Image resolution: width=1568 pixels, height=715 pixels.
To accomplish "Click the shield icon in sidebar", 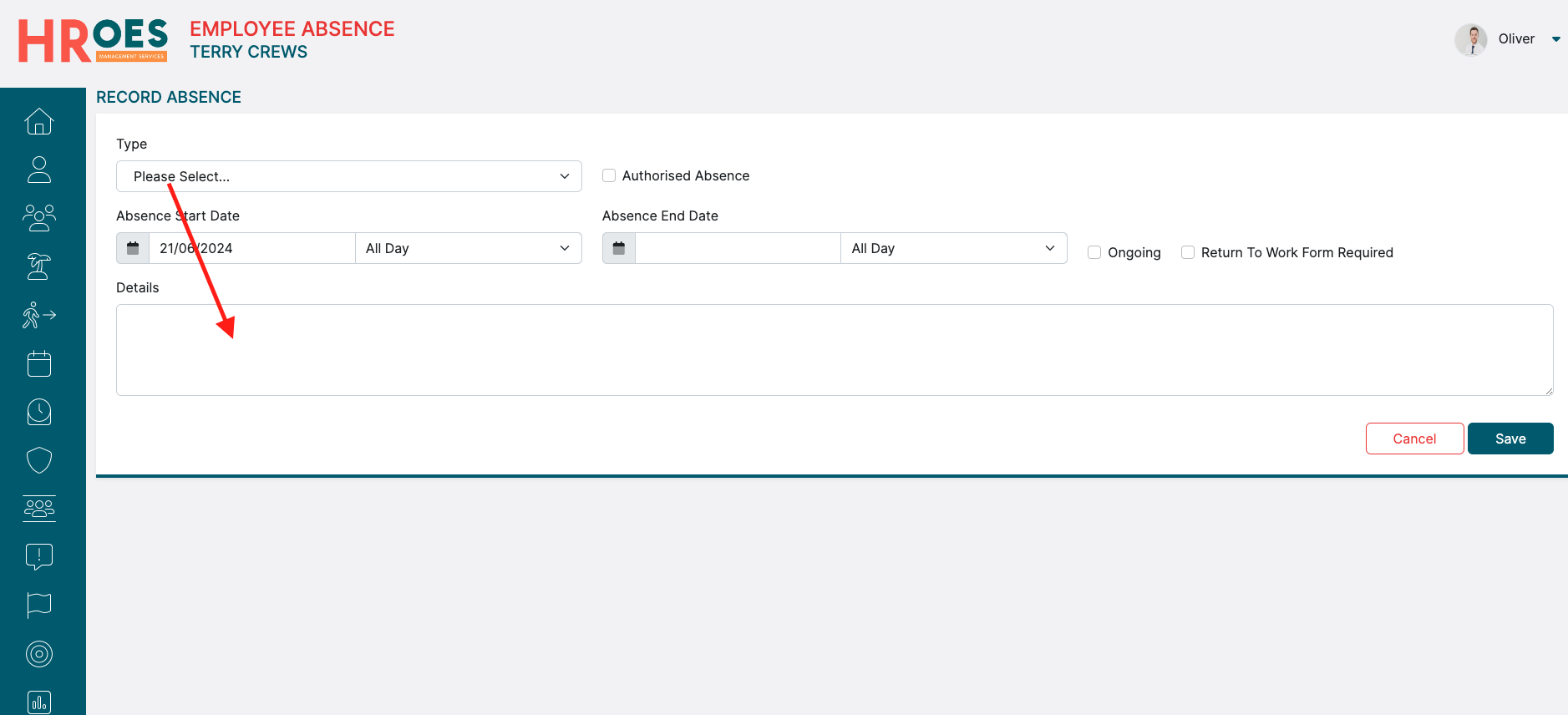I will pyautogui.click(x=39, y=460).
